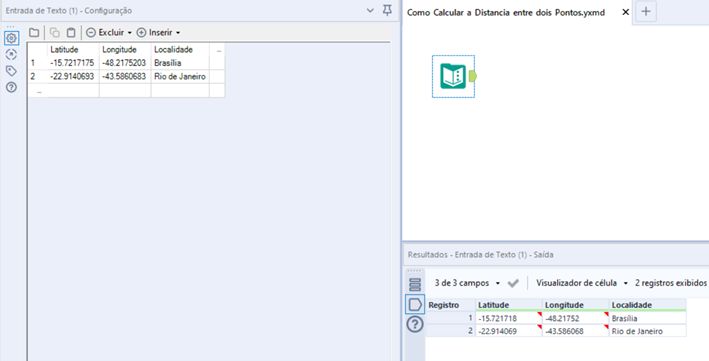This screenshot has height=361, width=709.
Task: Click the Latitude column header in configuration grid
Action: click(x=73, y=50)
